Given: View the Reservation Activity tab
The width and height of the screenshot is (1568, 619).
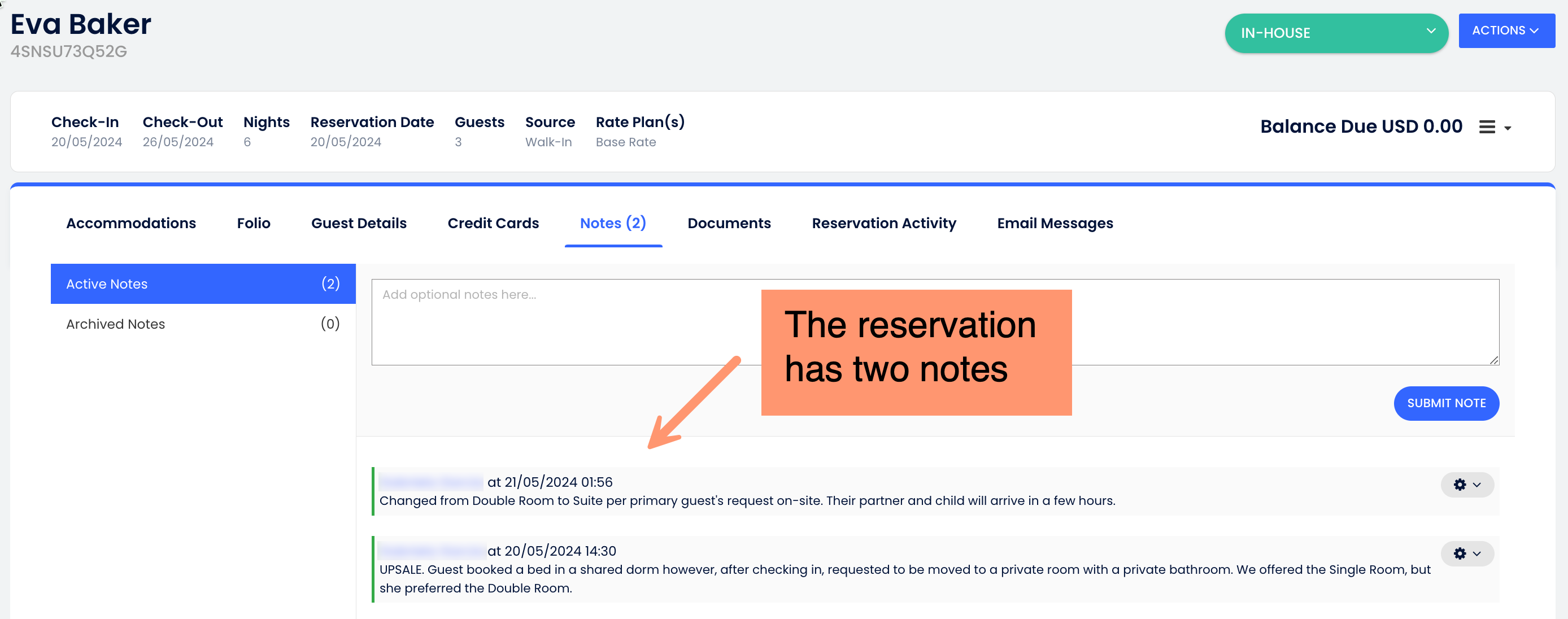Looking at the screenshot, I should tap(883, 224).
